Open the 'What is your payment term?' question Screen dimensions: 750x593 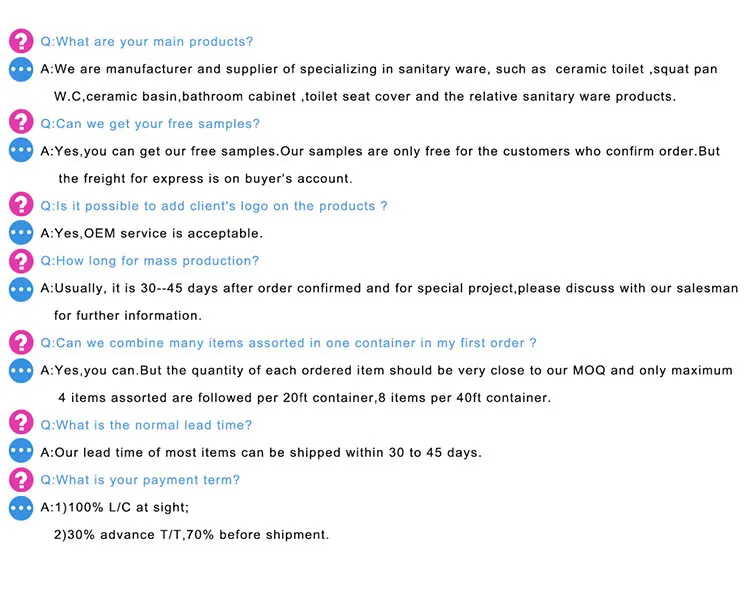140,480
